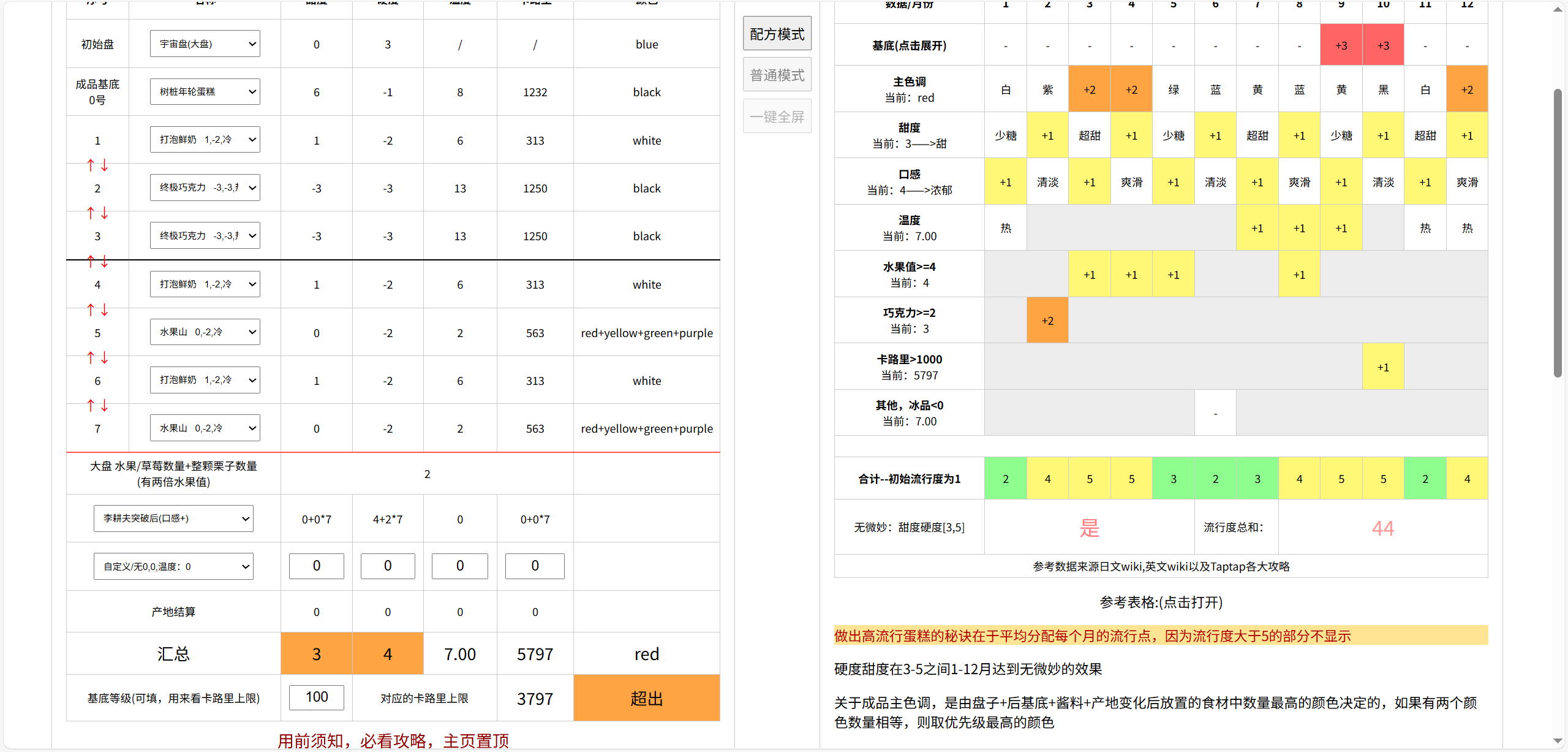Open row 4 打泡鲜奶 topping dropdown
This screenshot has height=752, width=1568.
[x=205, y=284]
